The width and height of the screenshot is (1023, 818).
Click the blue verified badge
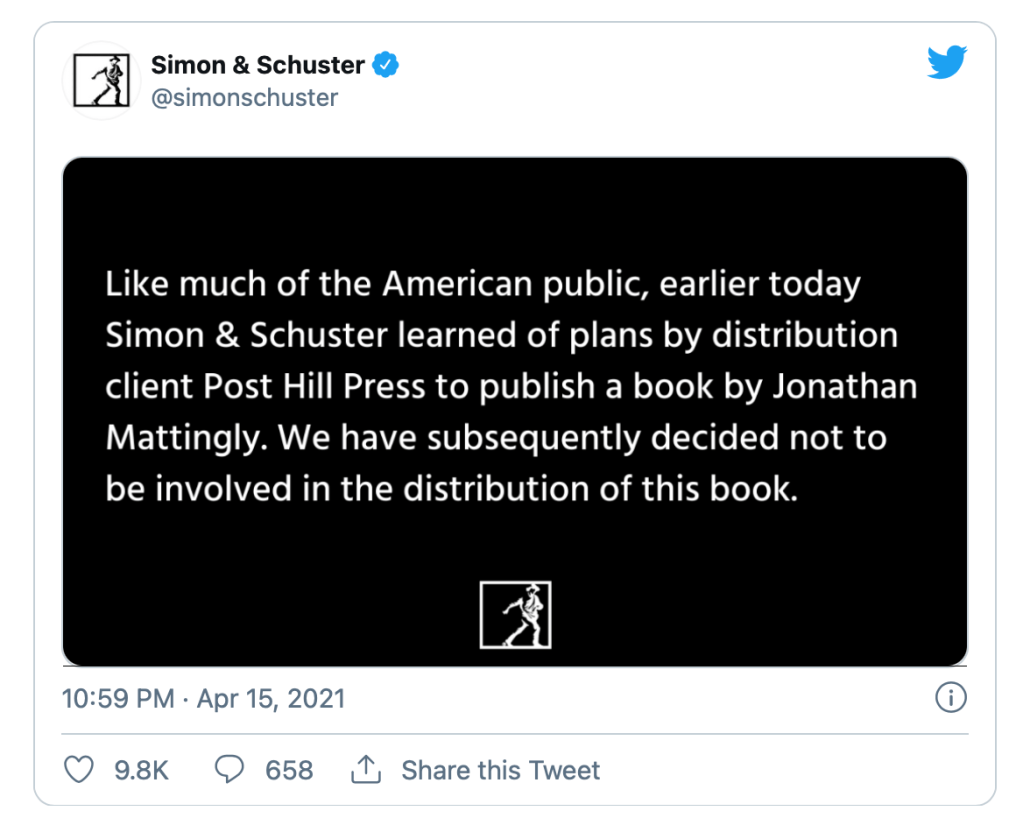click(386, 66)
